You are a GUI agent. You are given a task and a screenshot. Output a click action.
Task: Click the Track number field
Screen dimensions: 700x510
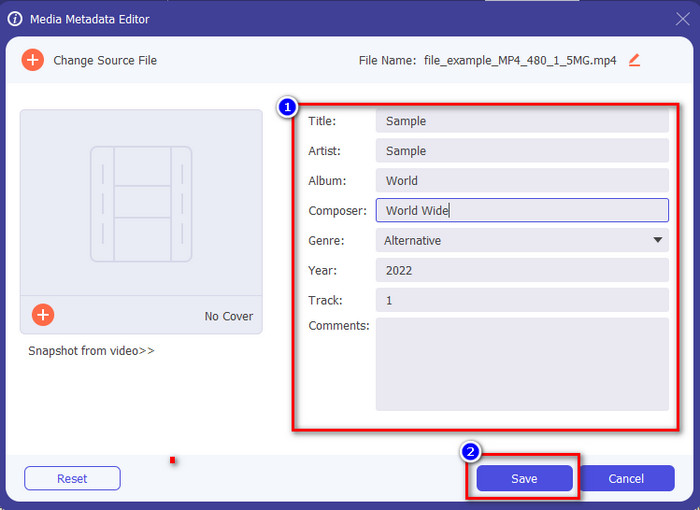coord(521,300)
